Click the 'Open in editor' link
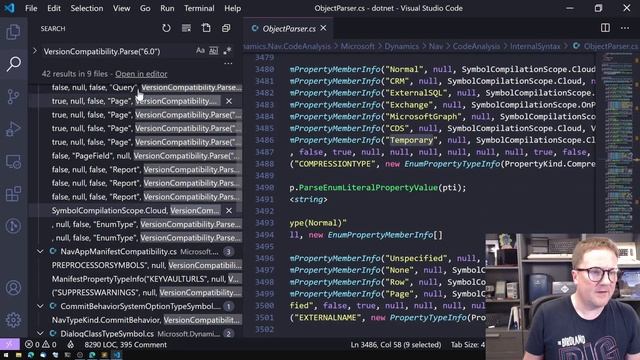Screen dimensions: 640x360 [141, 74]
